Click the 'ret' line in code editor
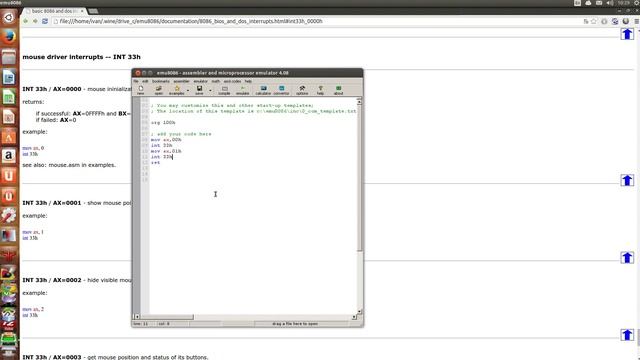 point(156,162)
